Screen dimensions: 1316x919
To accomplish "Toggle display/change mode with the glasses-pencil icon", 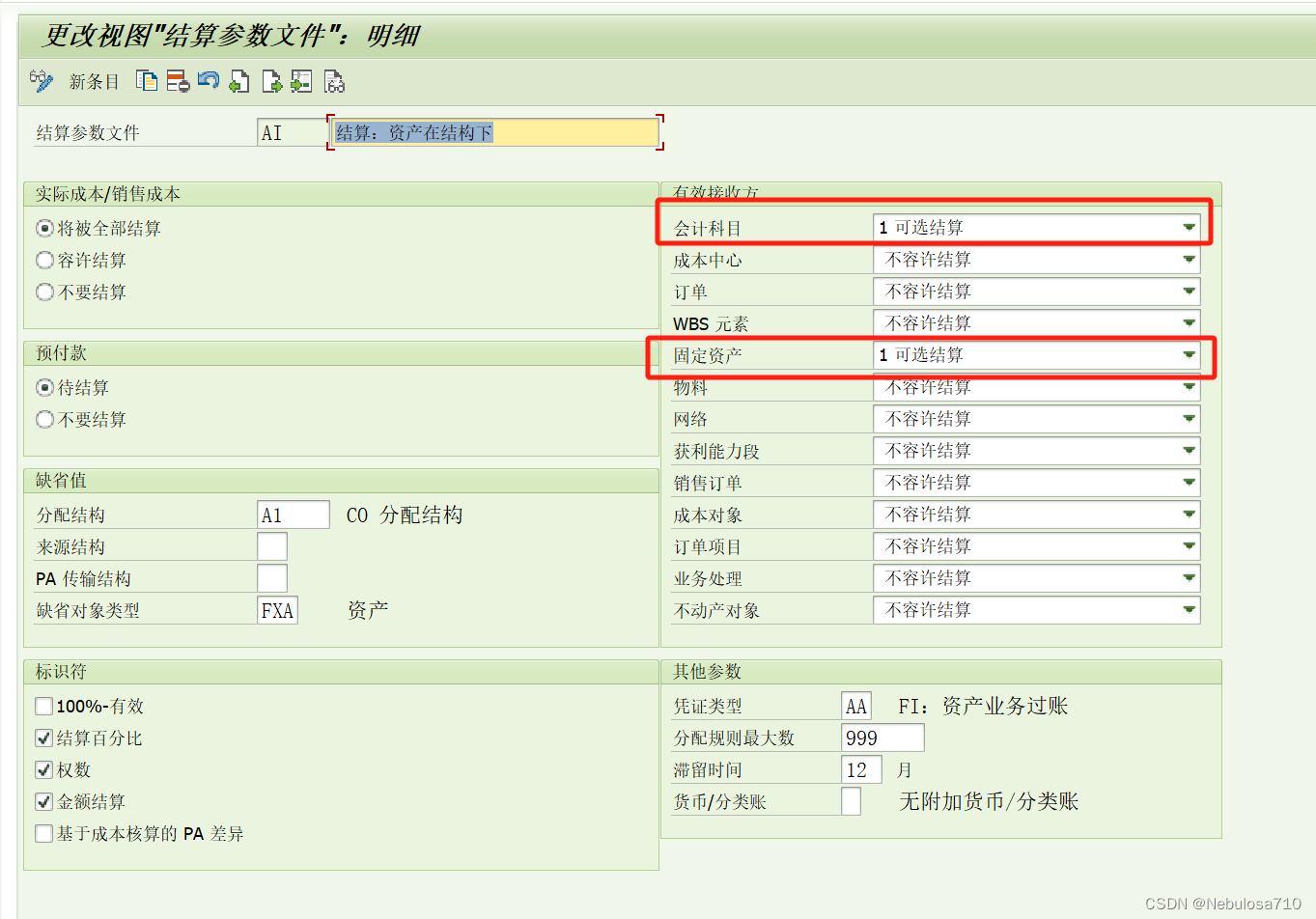I will click(x=39, y=81).
